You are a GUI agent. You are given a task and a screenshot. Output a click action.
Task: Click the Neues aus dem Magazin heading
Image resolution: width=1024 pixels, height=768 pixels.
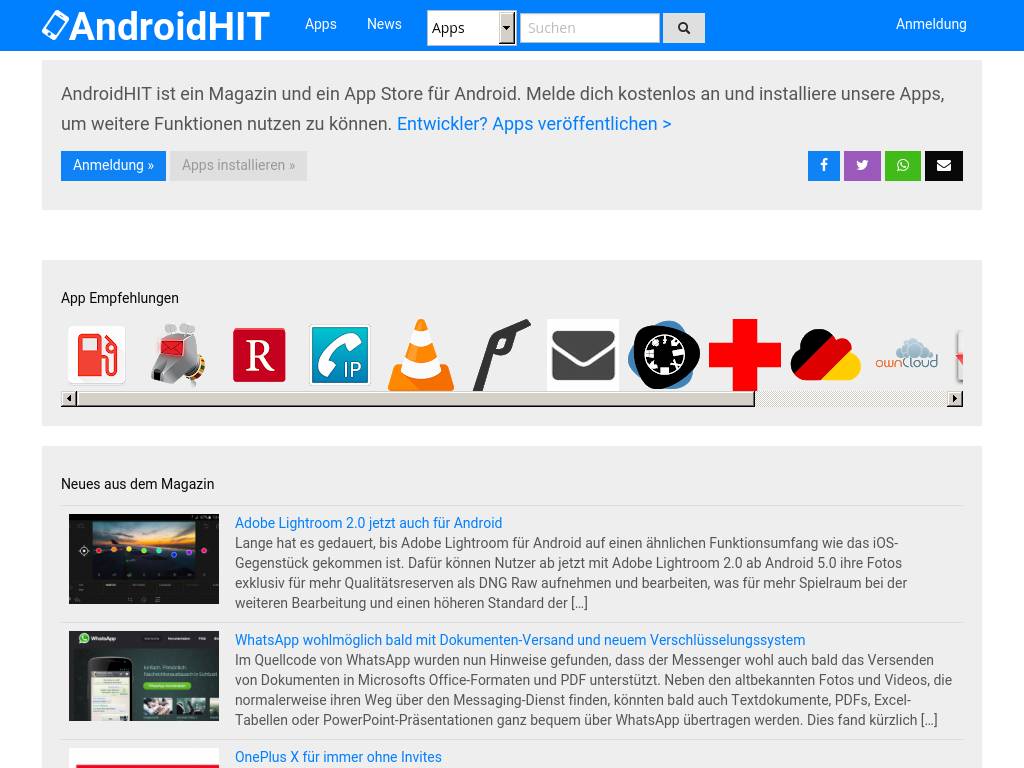tap(137, 484)
